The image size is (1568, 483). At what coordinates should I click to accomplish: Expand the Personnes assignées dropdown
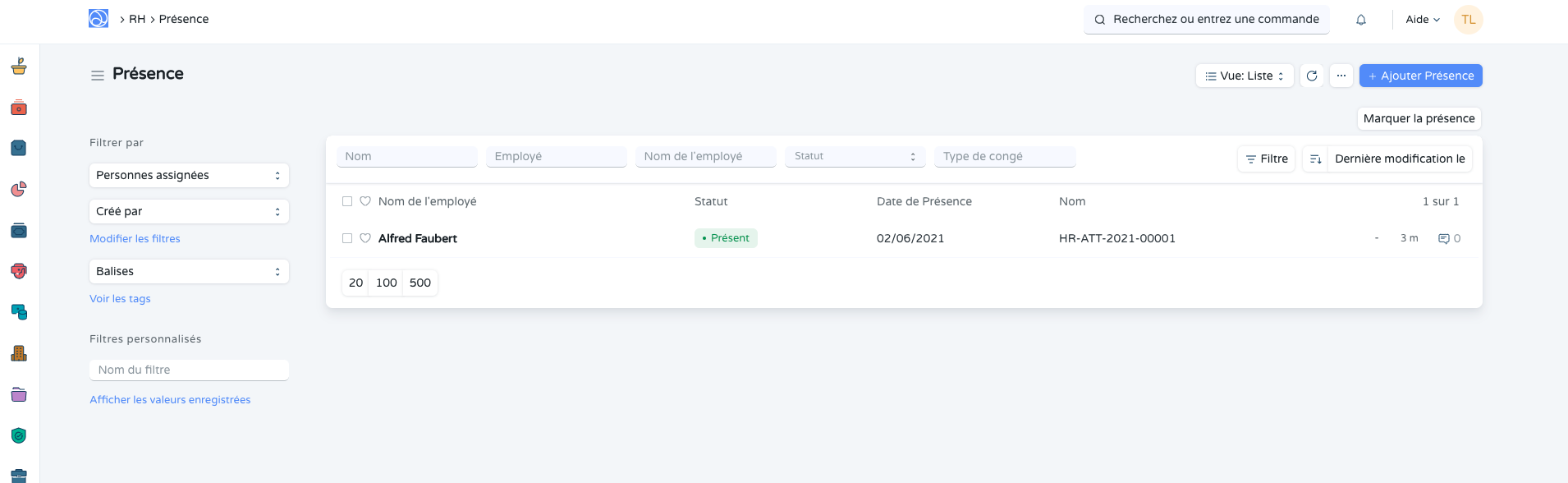point(189,176)
